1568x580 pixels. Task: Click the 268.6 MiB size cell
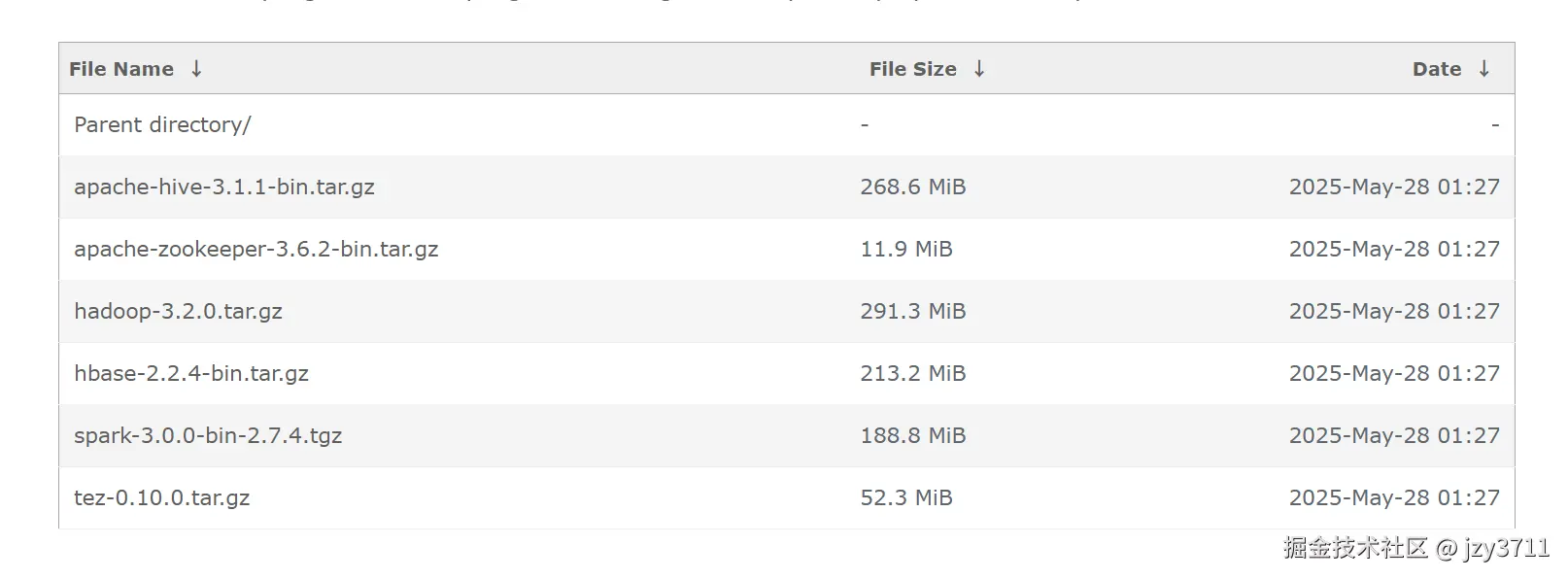tap(912, 188)
